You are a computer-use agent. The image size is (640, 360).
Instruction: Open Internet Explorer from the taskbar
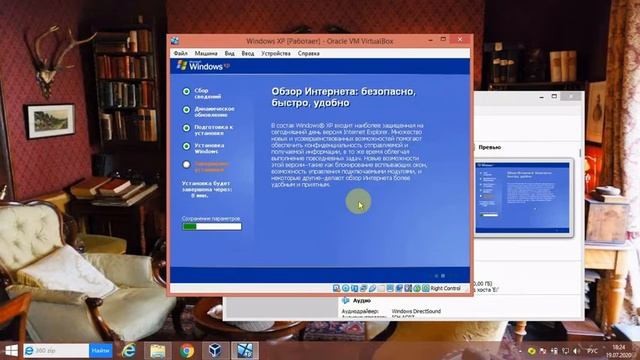point(129,351)
